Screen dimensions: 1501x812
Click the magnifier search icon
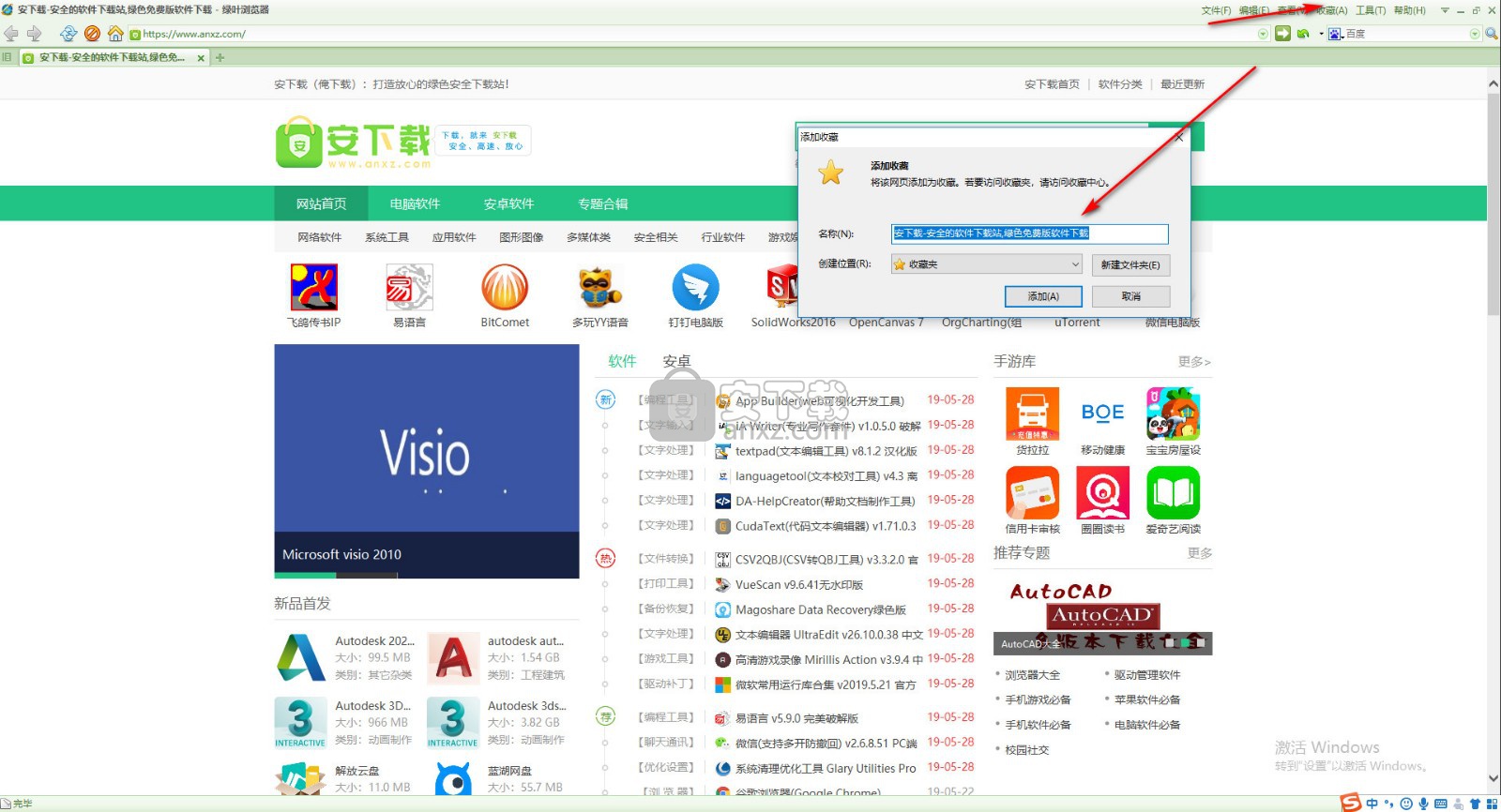coord(1492,34)
